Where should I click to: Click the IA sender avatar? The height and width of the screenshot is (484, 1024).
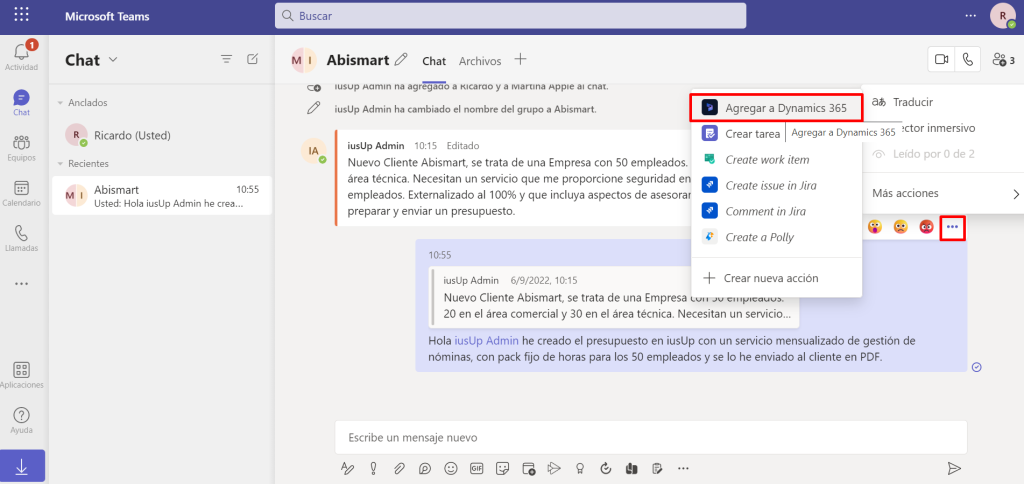click(313, 151)
